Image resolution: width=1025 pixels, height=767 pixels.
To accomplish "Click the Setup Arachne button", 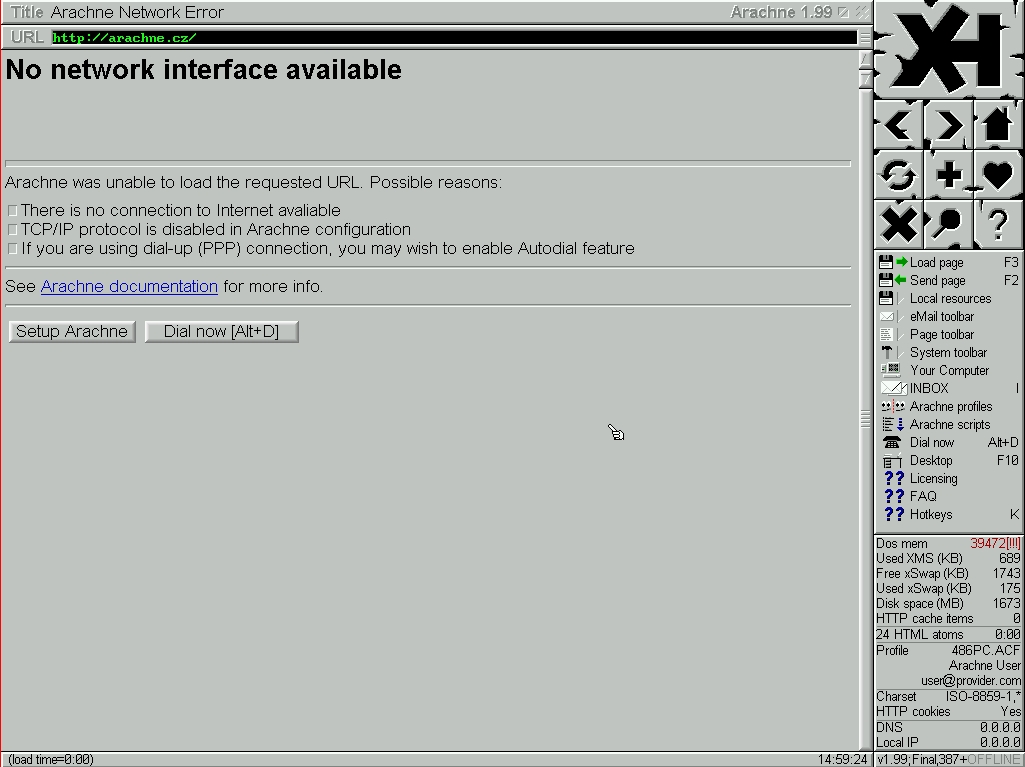I will point(72,332).
